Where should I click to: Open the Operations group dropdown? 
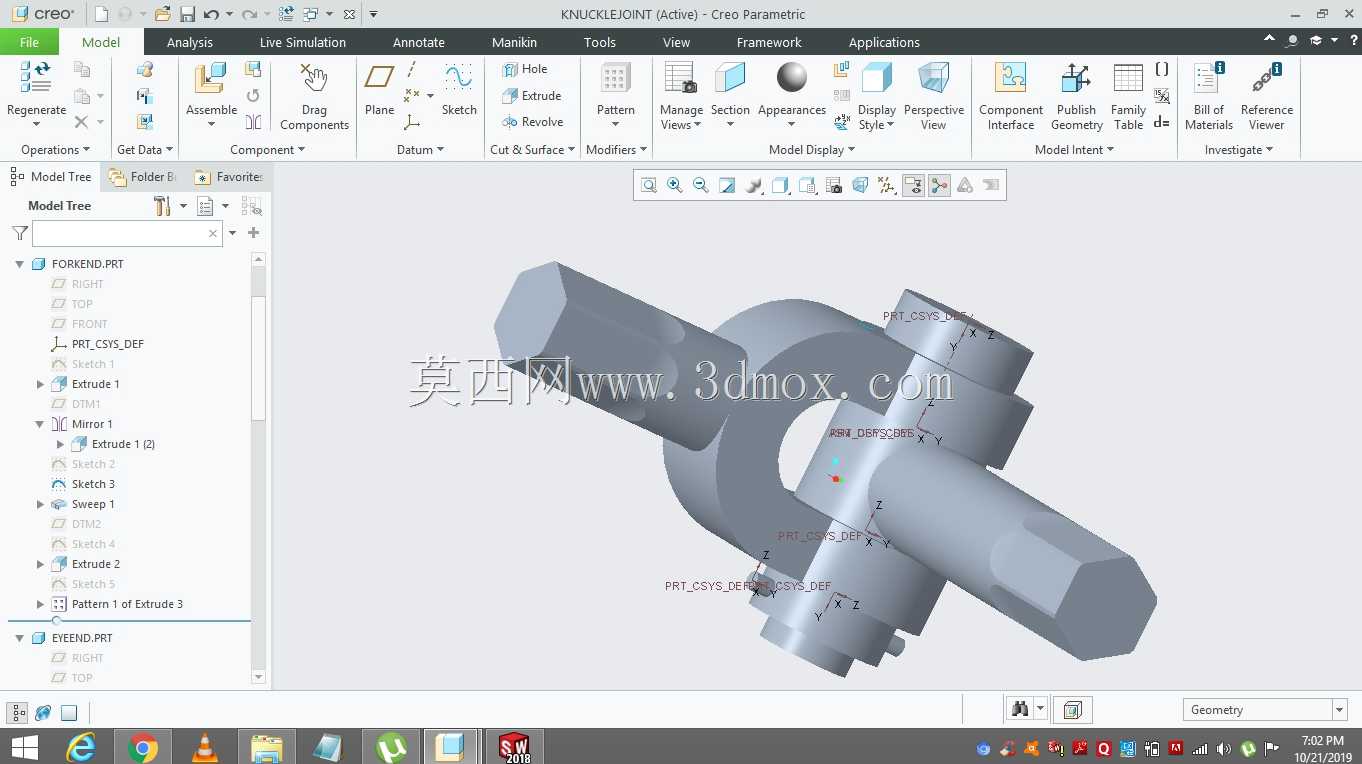point(56,150)
